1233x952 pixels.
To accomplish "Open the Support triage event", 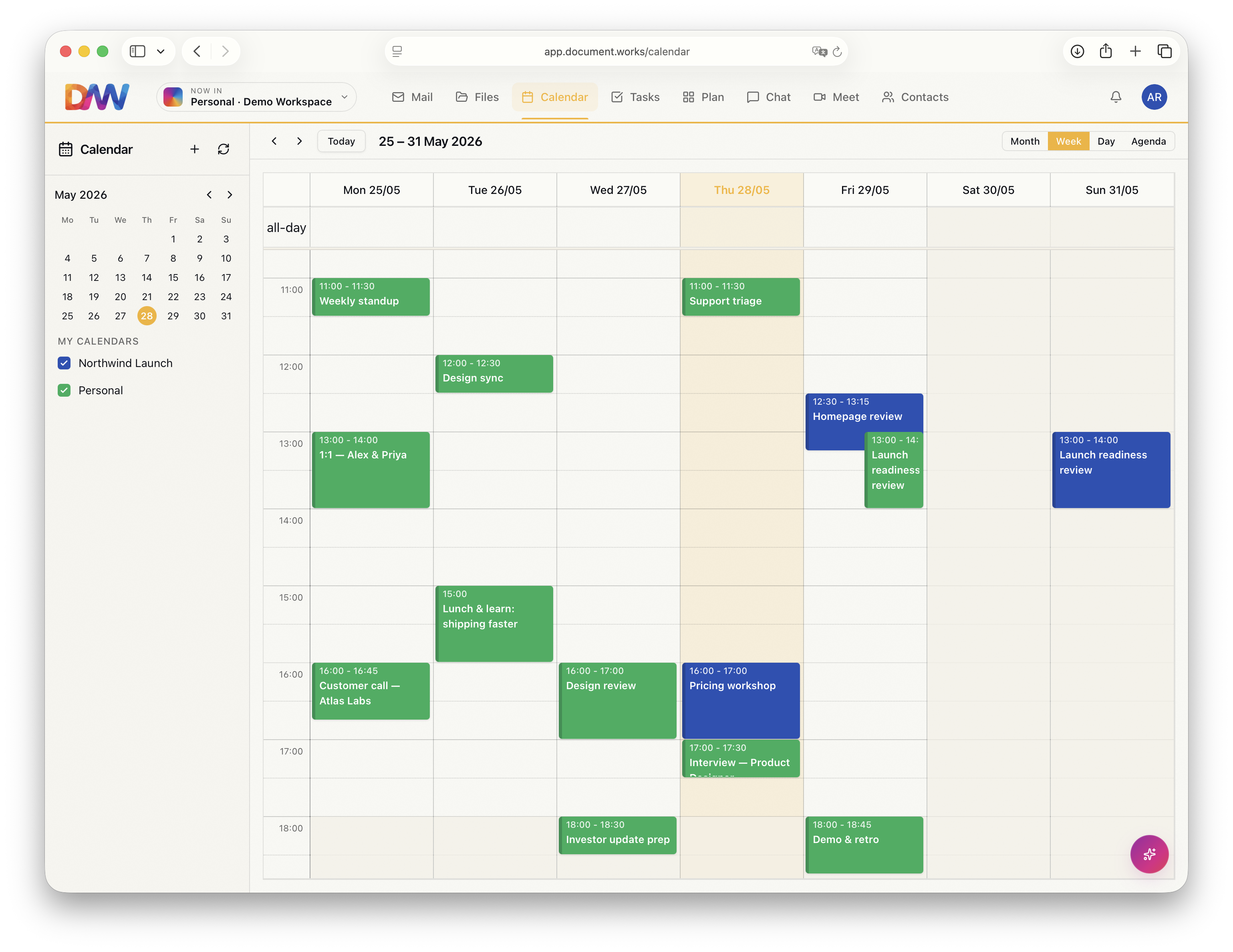I will click(741, 296).
